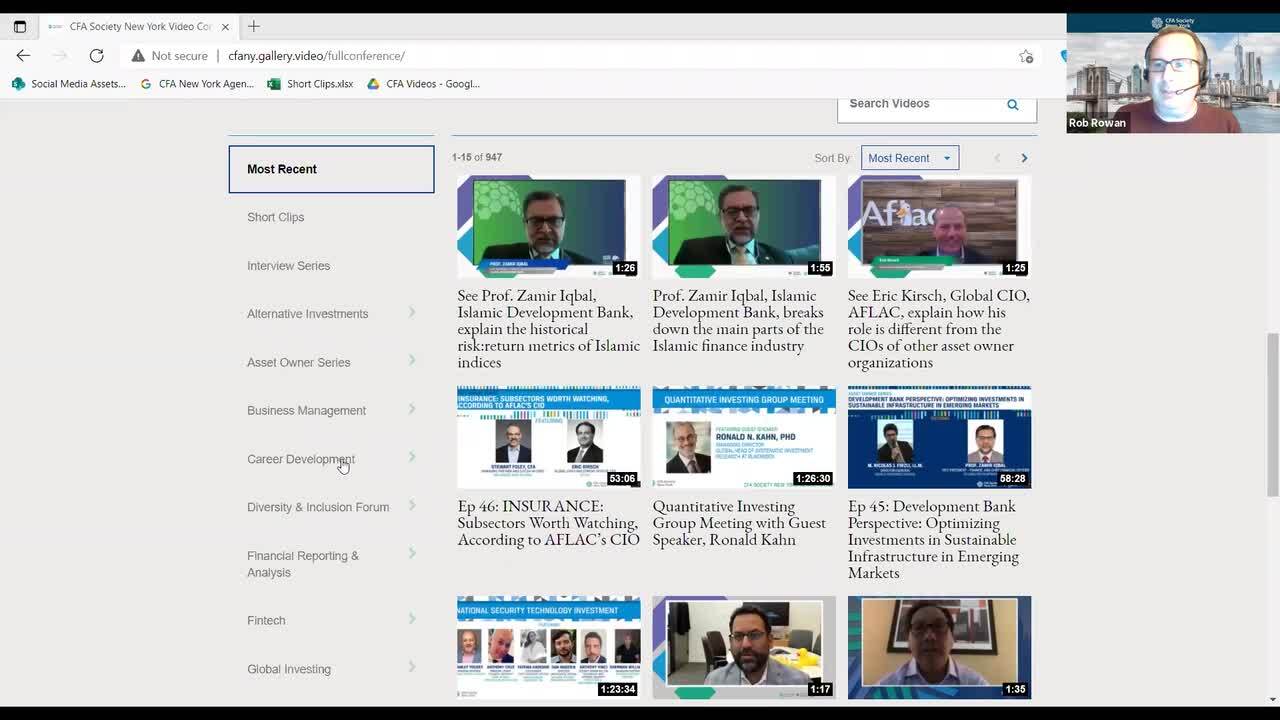Expand Career Development chevron
1280x720 pixels.
pos(412,458)
